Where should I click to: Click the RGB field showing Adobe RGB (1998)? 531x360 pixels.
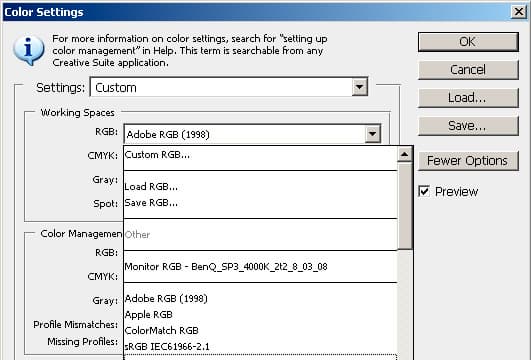click(x=253, y=134)
